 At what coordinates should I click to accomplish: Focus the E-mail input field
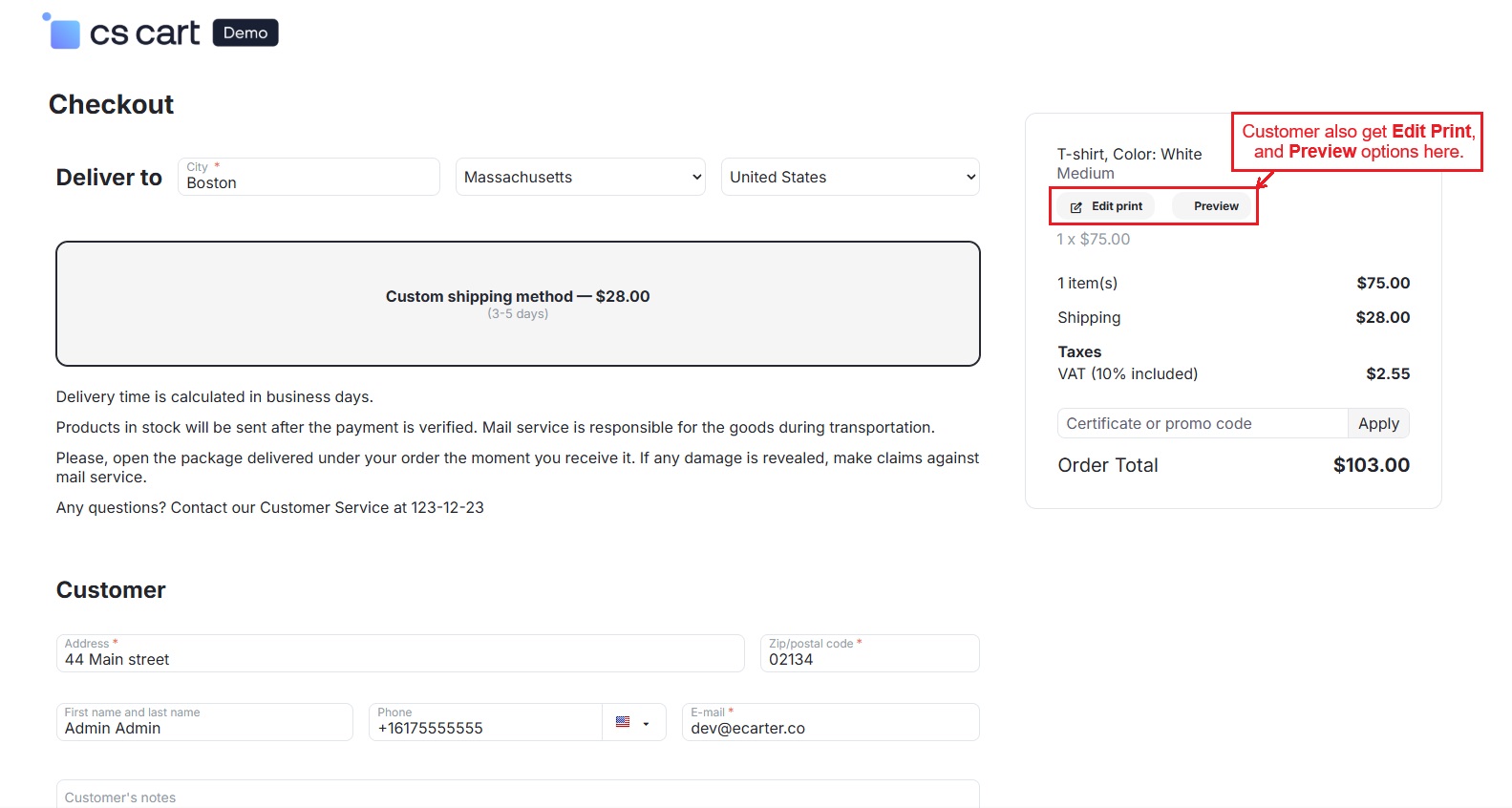click(x=829, y=724)
